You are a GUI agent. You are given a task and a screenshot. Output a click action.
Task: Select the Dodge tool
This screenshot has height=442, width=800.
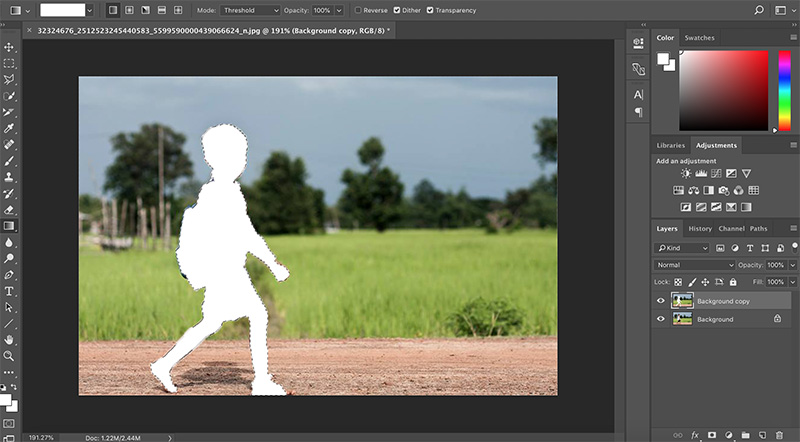(x=9, y=258)
